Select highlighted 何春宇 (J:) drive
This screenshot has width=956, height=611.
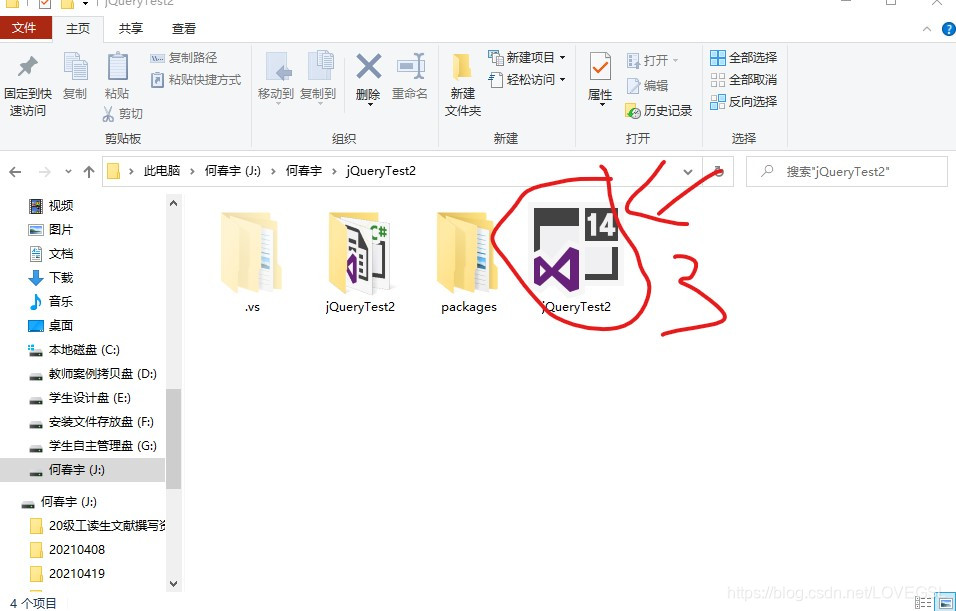point(82,470)
